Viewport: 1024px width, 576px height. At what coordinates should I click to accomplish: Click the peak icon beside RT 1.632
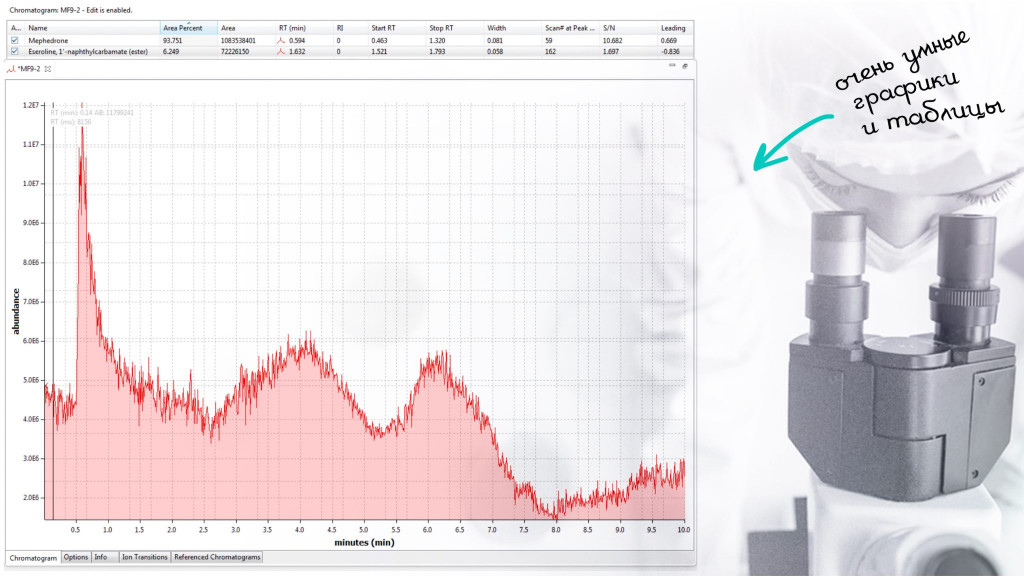[x=282, y=51]
